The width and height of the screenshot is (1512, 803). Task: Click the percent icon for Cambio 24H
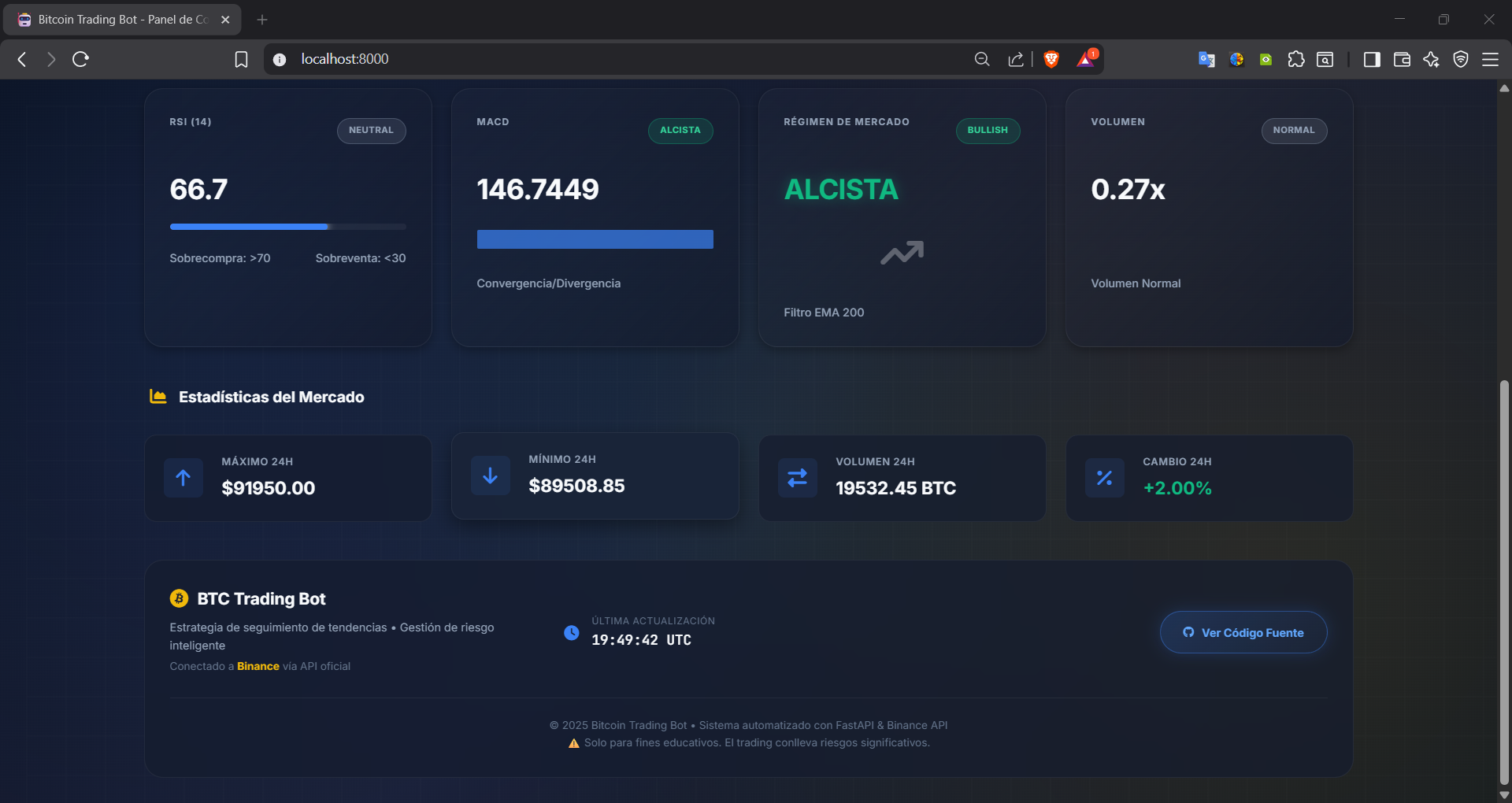pyautogui.click(x=1105, y=478)
